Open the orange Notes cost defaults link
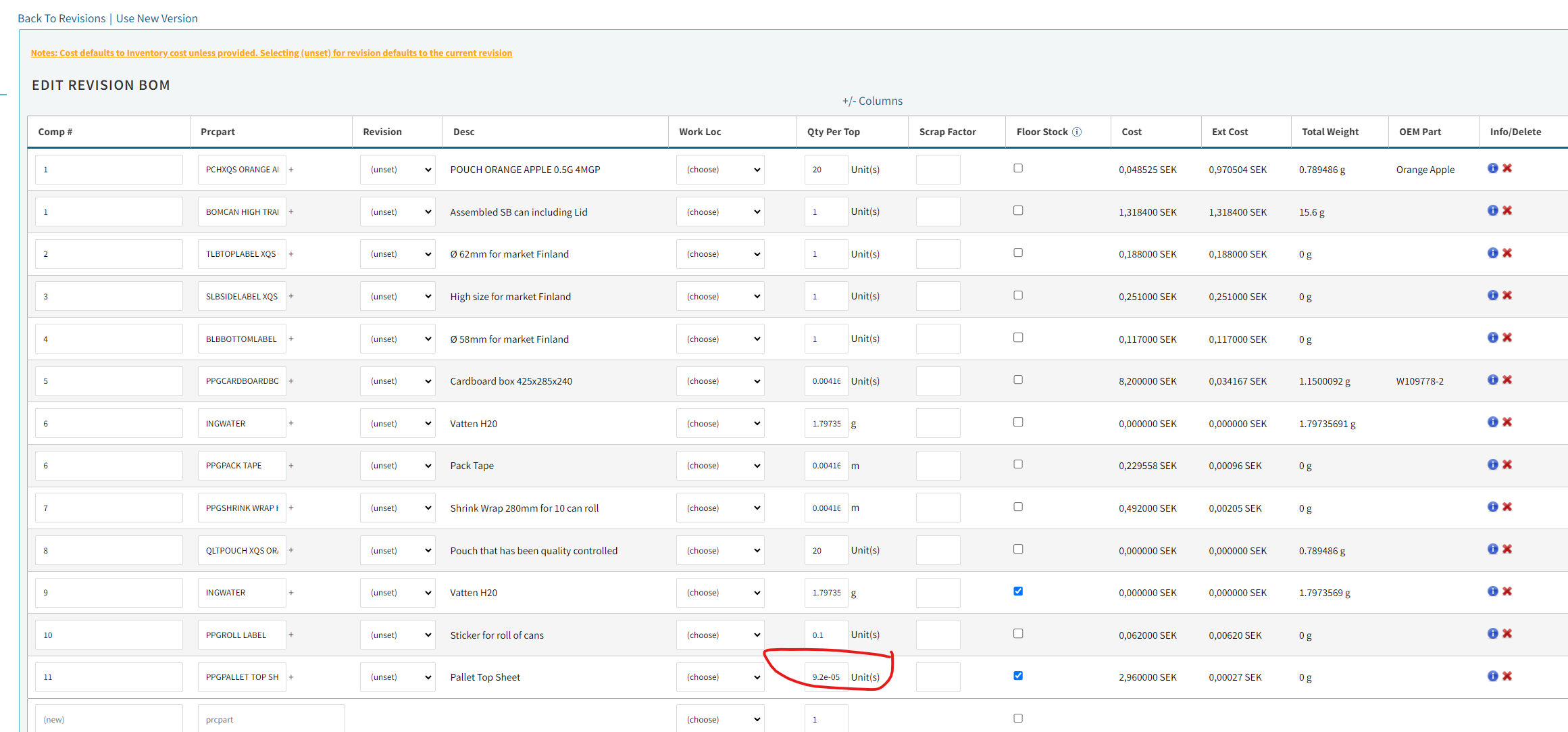The height and width of the screenshot is (732, 1568). (x=272, y=53)
